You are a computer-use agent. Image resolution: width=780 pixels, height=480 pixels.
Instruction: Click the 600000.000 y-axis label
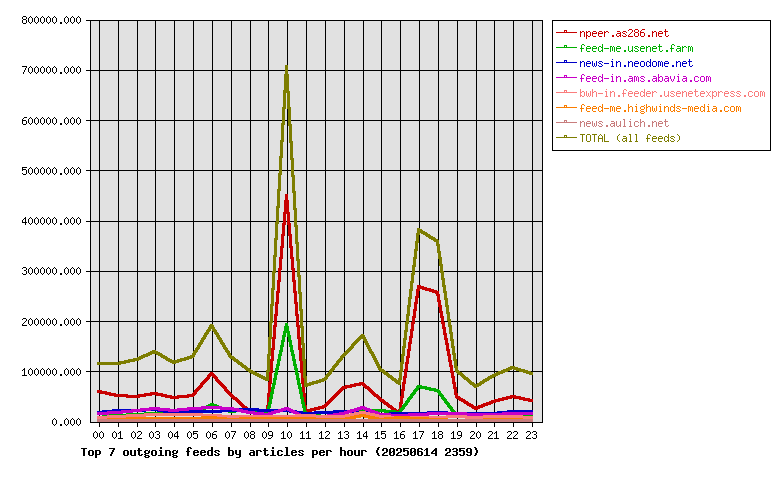[51, 121]
